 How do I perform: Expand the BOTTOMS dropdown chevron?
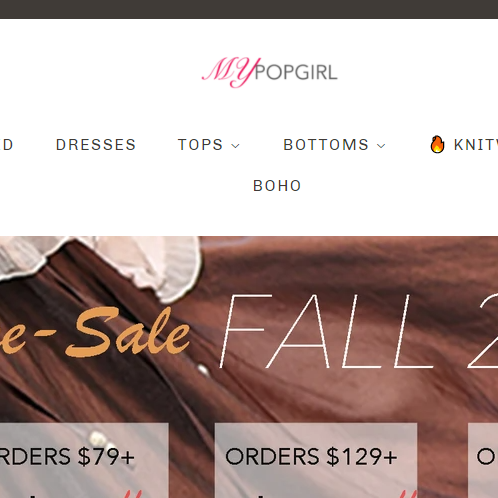381,146
